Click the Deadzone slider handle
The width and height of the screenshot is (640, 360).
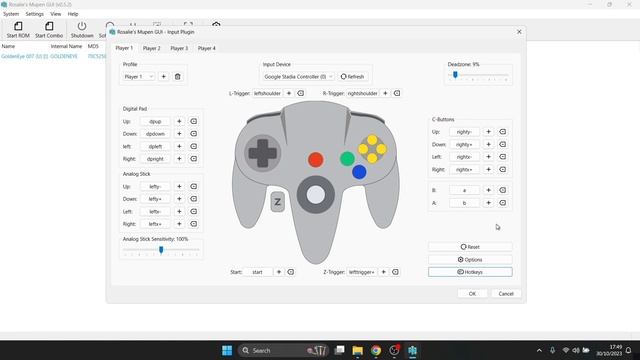coord(455,75)
